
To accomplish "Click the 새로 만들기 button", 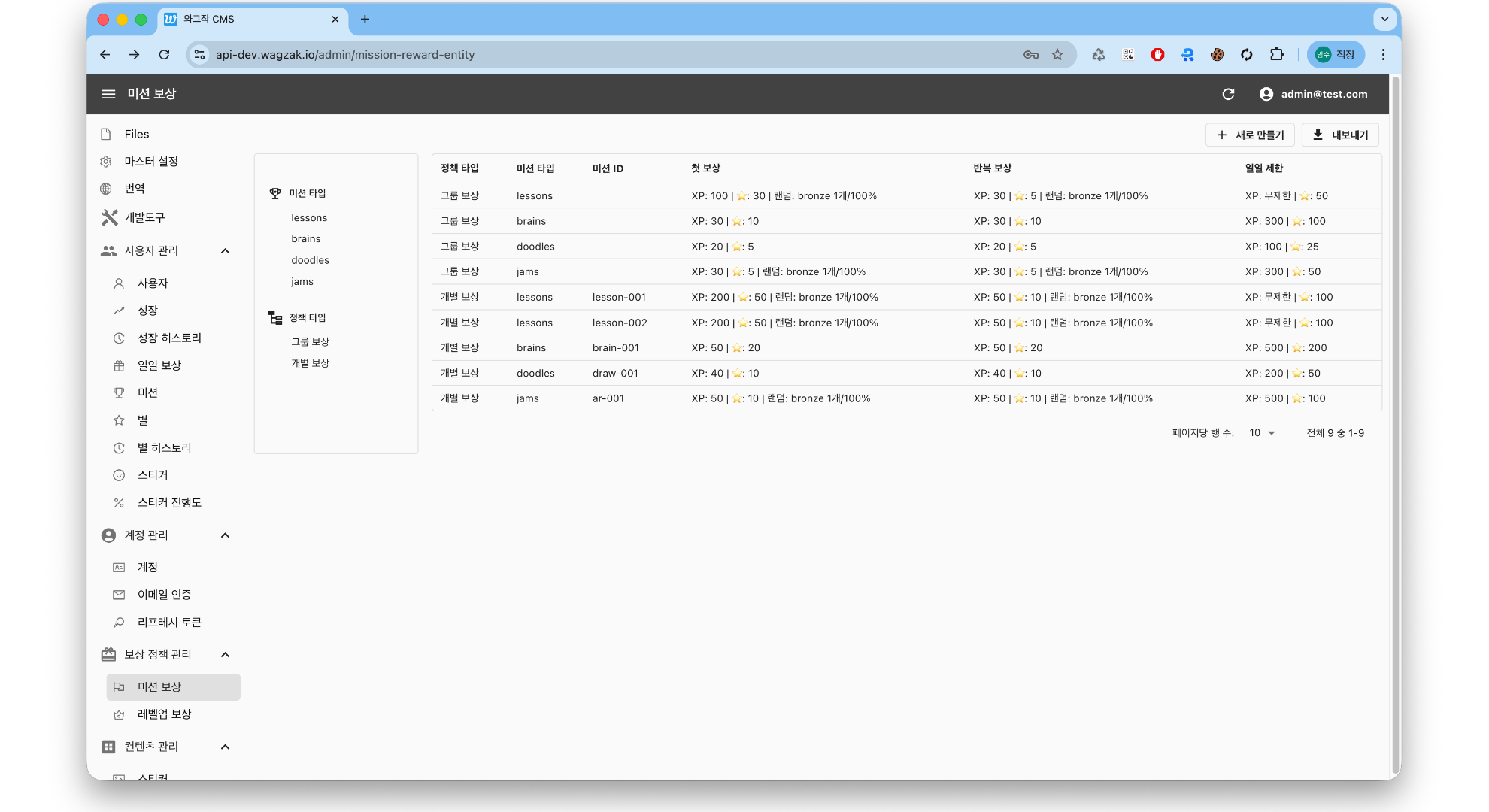I will 1250,135.
